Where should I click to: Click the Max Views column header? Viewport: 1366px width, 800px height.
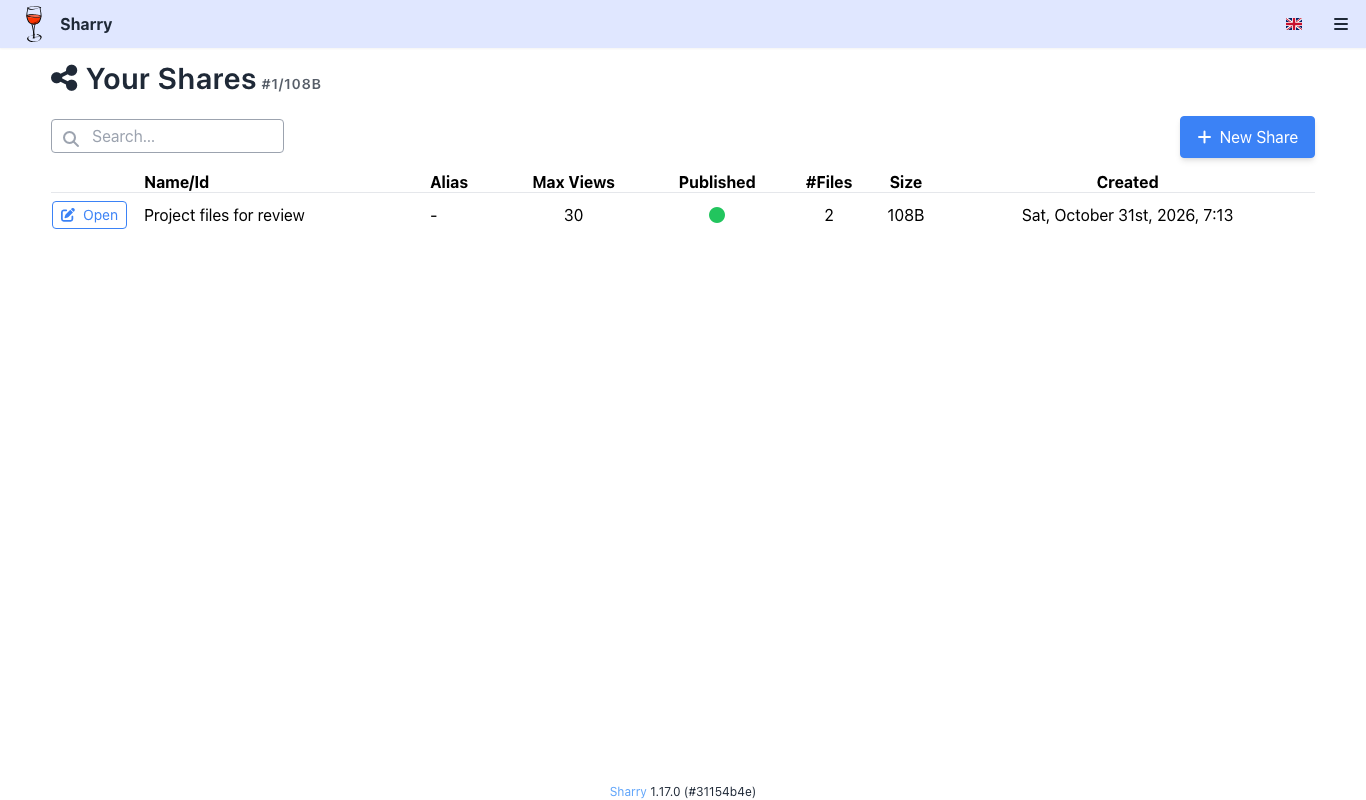[573, 182]
